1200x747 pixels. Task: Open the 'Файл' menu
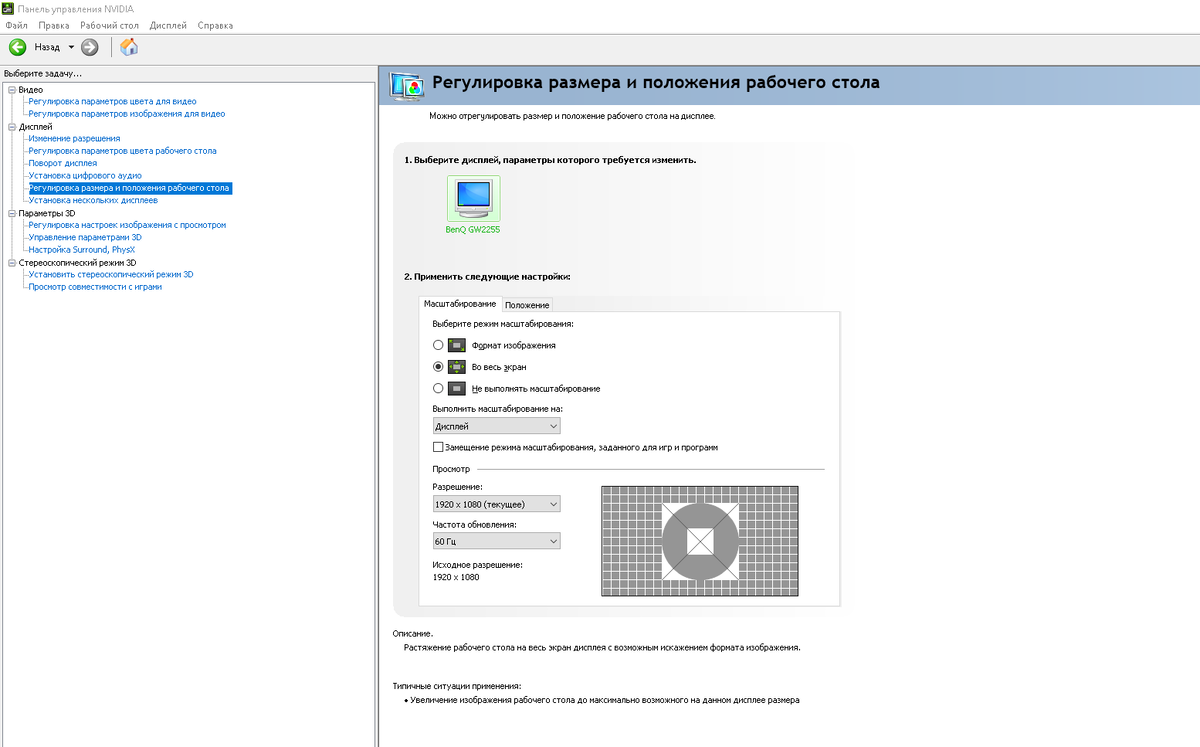click(17, 25)
